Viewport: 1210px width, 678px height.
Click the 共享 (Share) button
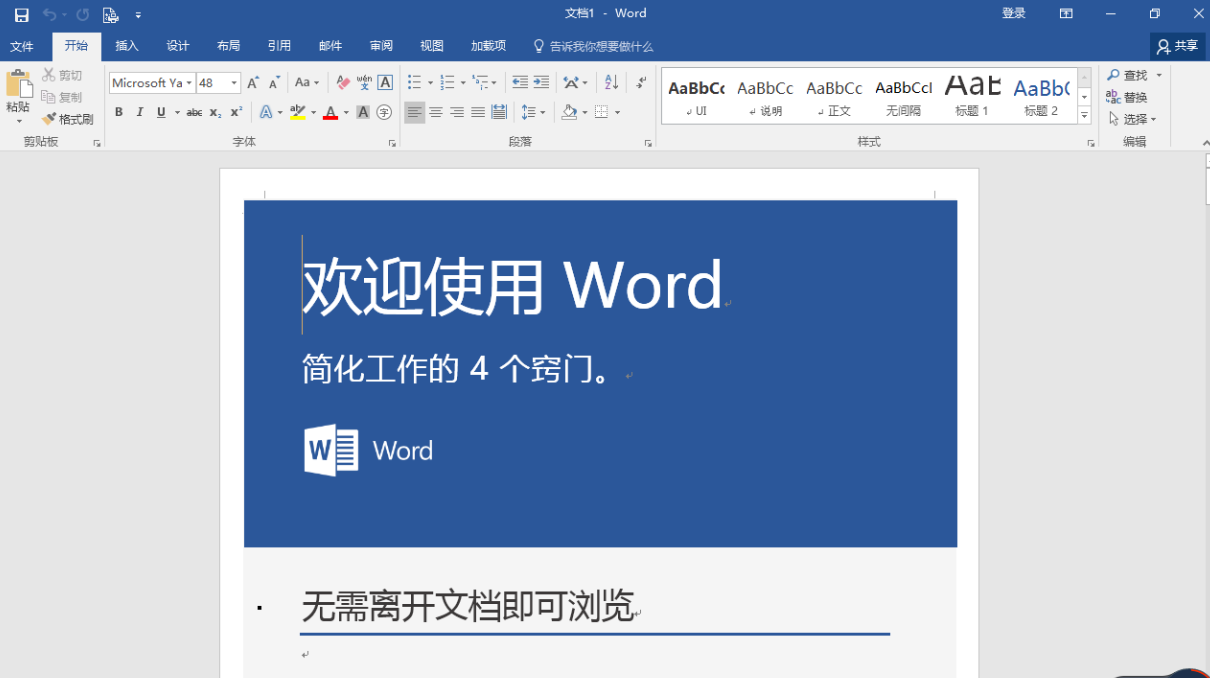pyautogui.click(x=1177, y=46)
